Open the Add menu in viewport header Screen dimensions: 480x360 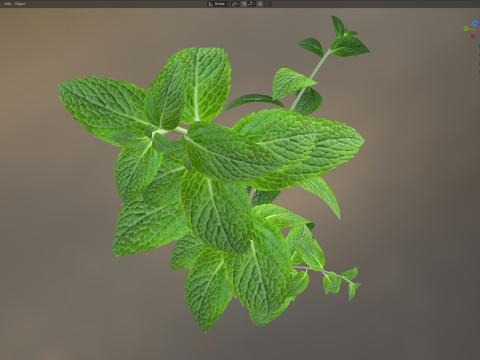tap(8, 4)
